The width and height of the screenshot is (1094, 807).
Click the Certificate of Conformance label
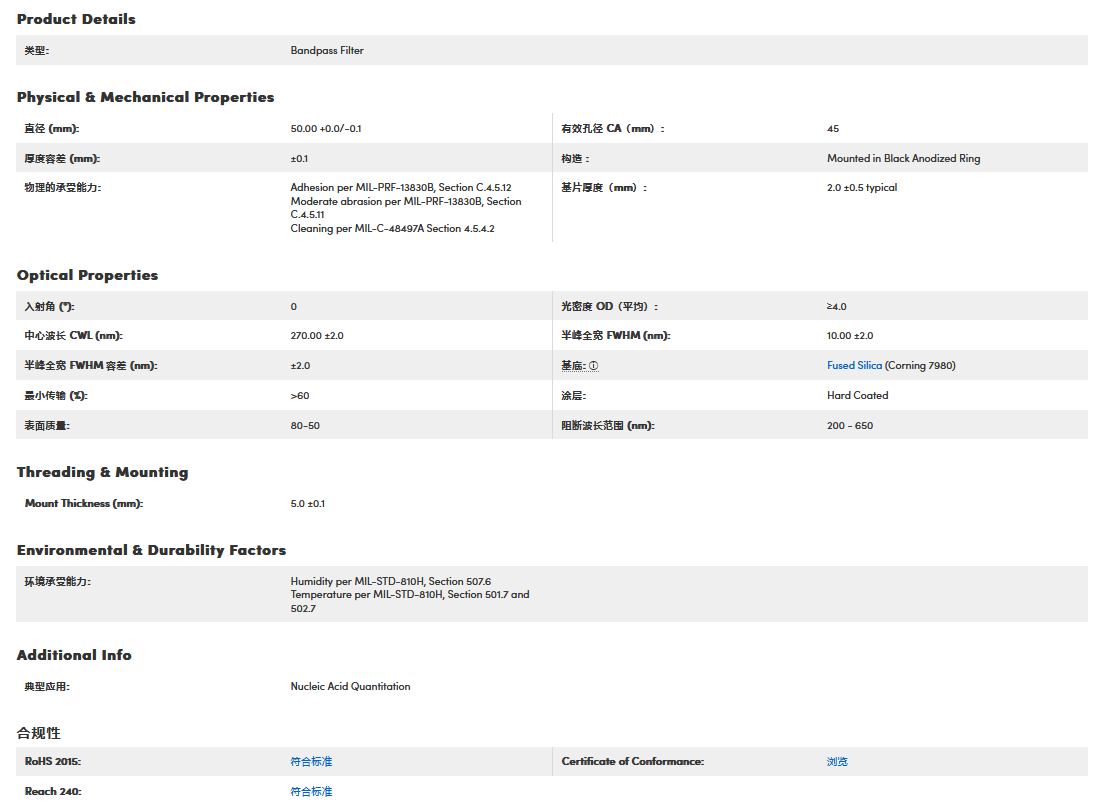[x=632, y=762]
